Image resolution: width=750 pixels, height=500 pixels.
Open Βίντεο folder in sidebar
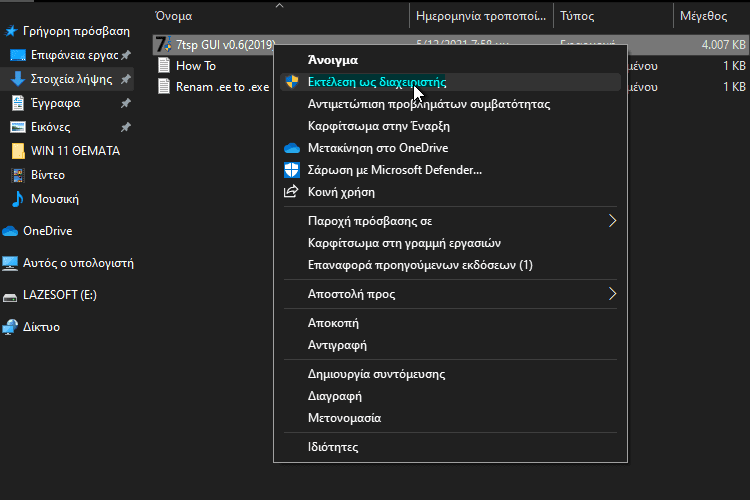click(x=48, y=175)
